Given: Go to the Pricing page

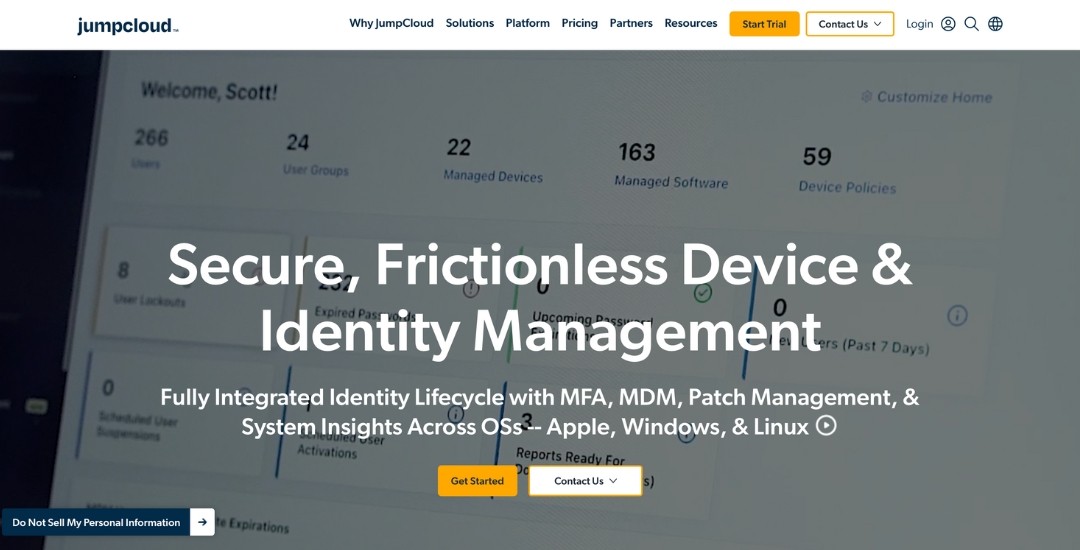Looking at the screenshot, I should [579, 23].
